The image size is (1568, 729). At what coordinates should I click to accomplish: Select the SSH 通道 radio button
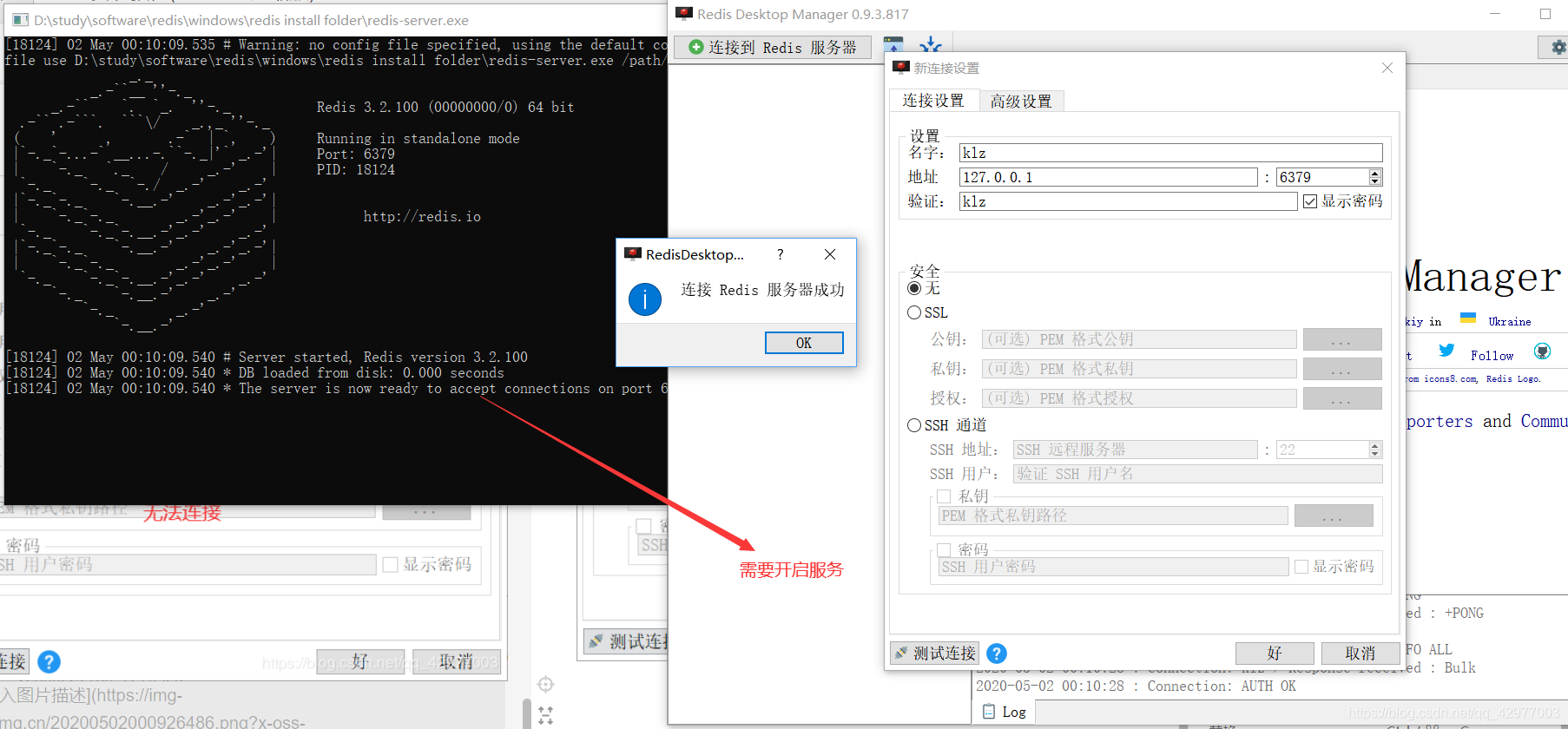pyautogui.click(x=914, y=425)
